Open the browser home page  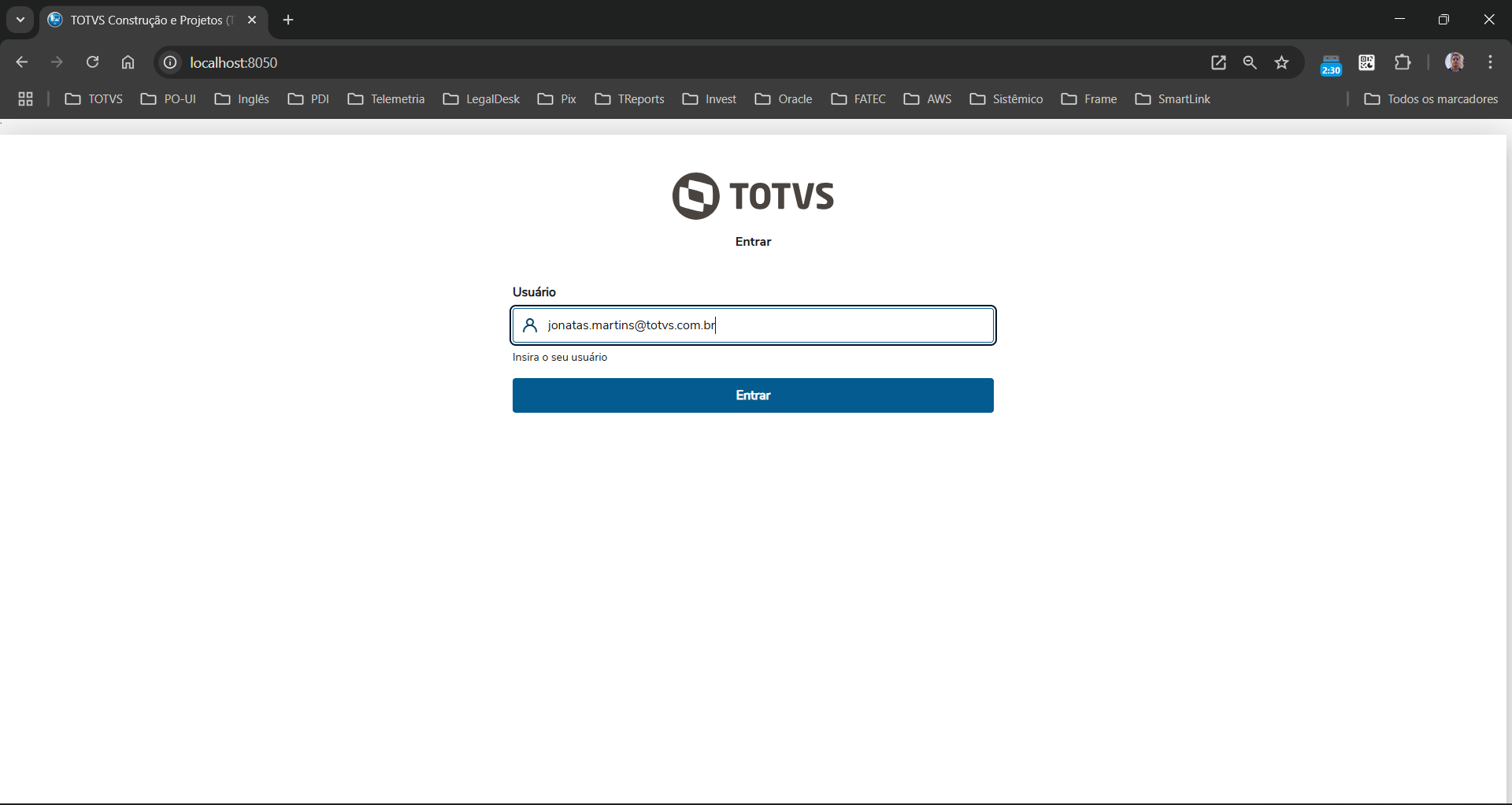pyautogui.click(x=128, y=62)
